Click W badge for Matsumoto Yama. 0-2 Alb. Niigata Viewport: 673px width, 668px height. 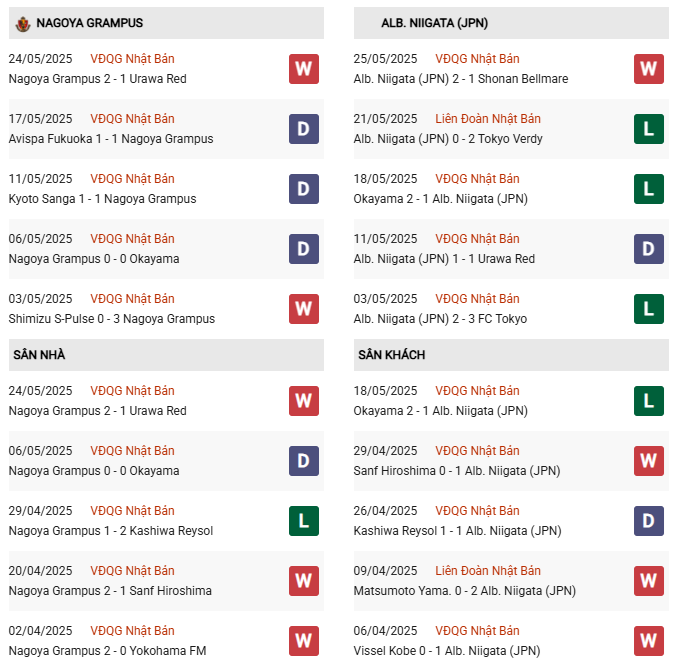649,581
